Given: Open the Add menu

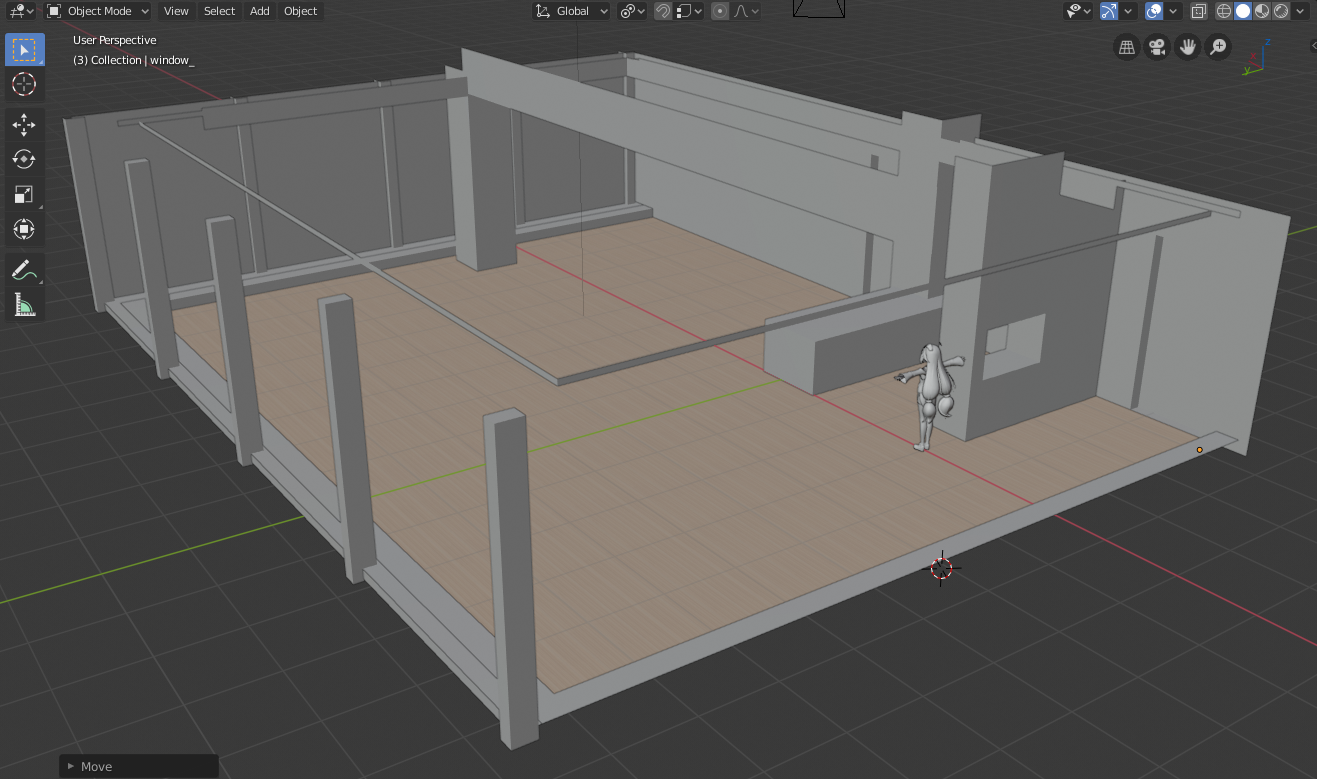Looking at the screenshot, I should [259, 11].
